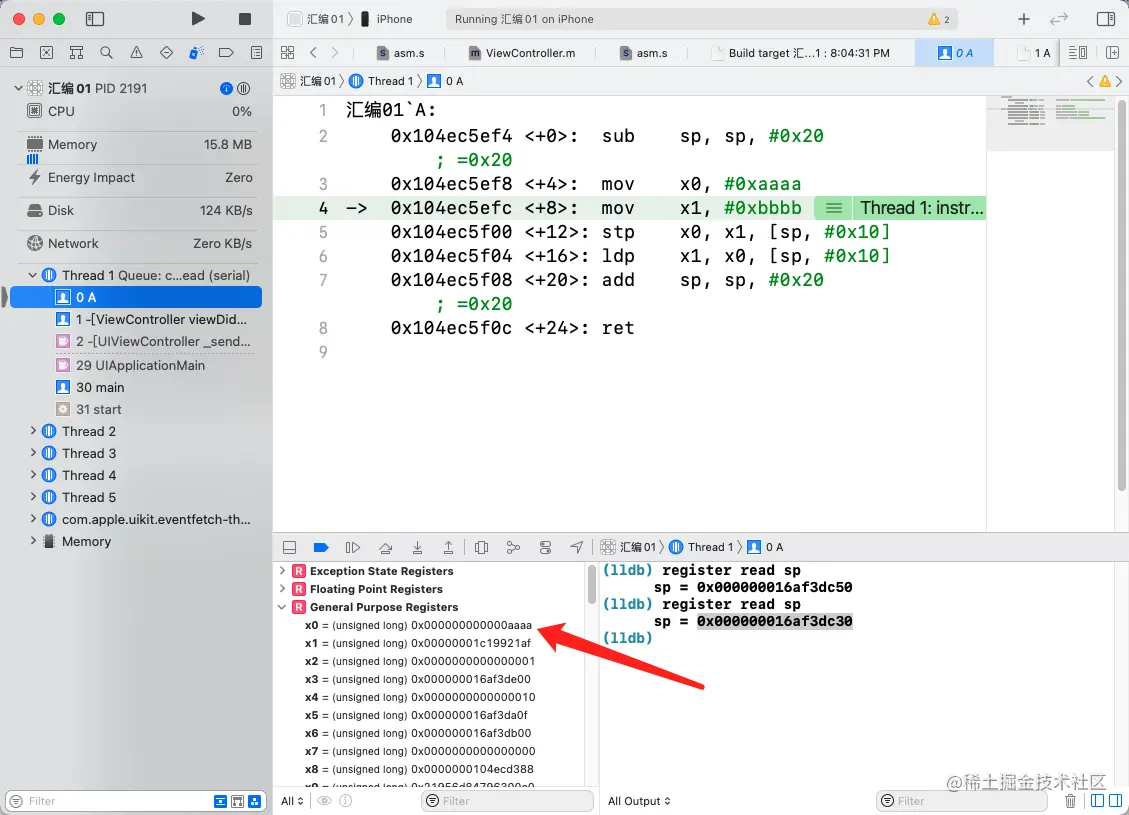The width and height of the screenshot is (1129, 815).
Task: Open the Debug View Hierarchy button
Action: (x=482, y=548)
